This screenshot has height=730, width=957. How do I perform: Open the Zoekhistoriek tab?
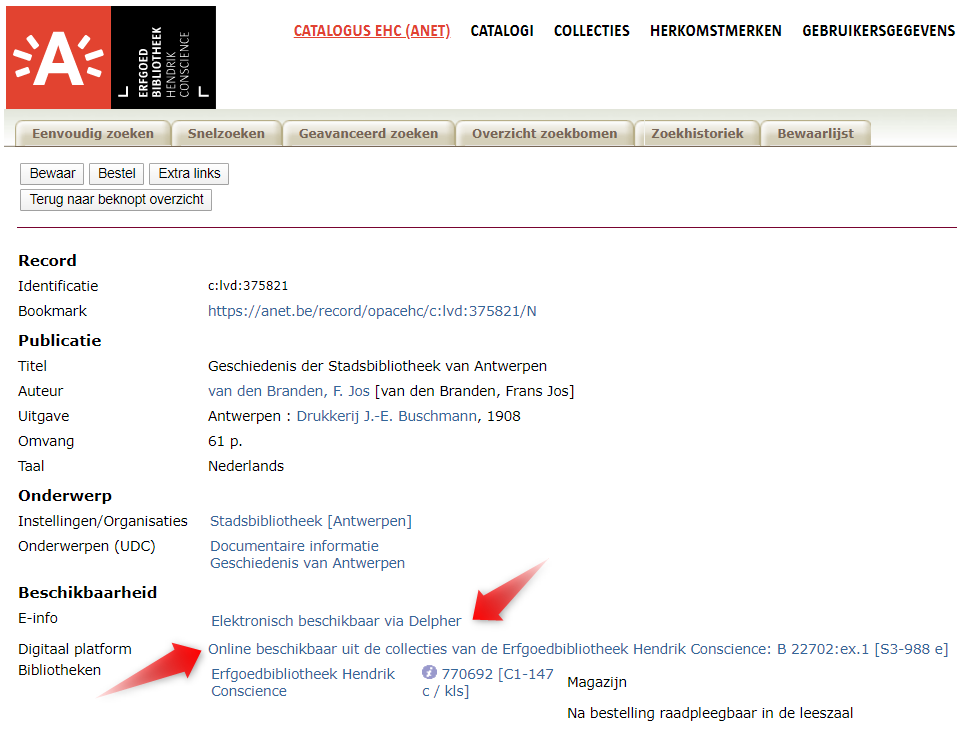point(697,133)
